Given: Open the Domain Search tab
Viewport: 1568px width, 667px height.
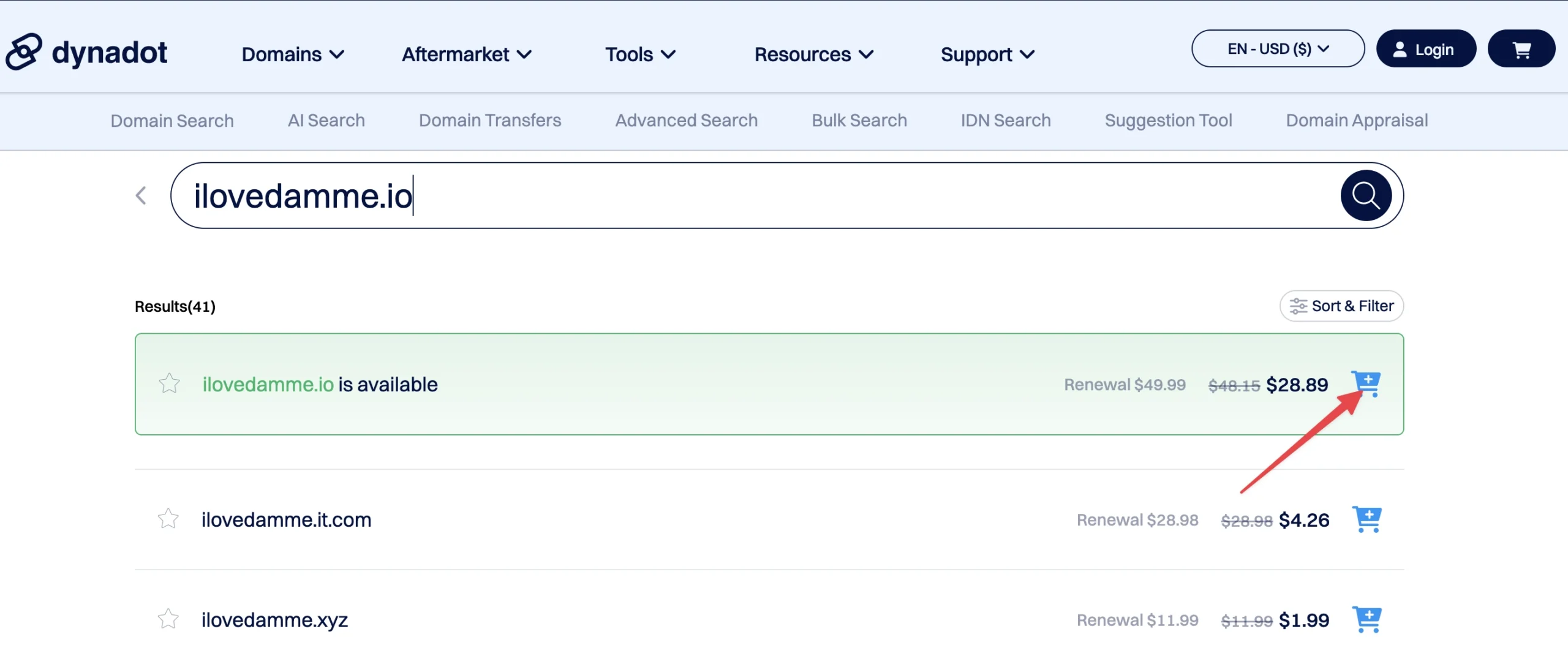Looking at the screenshot, I should point(172,121).
